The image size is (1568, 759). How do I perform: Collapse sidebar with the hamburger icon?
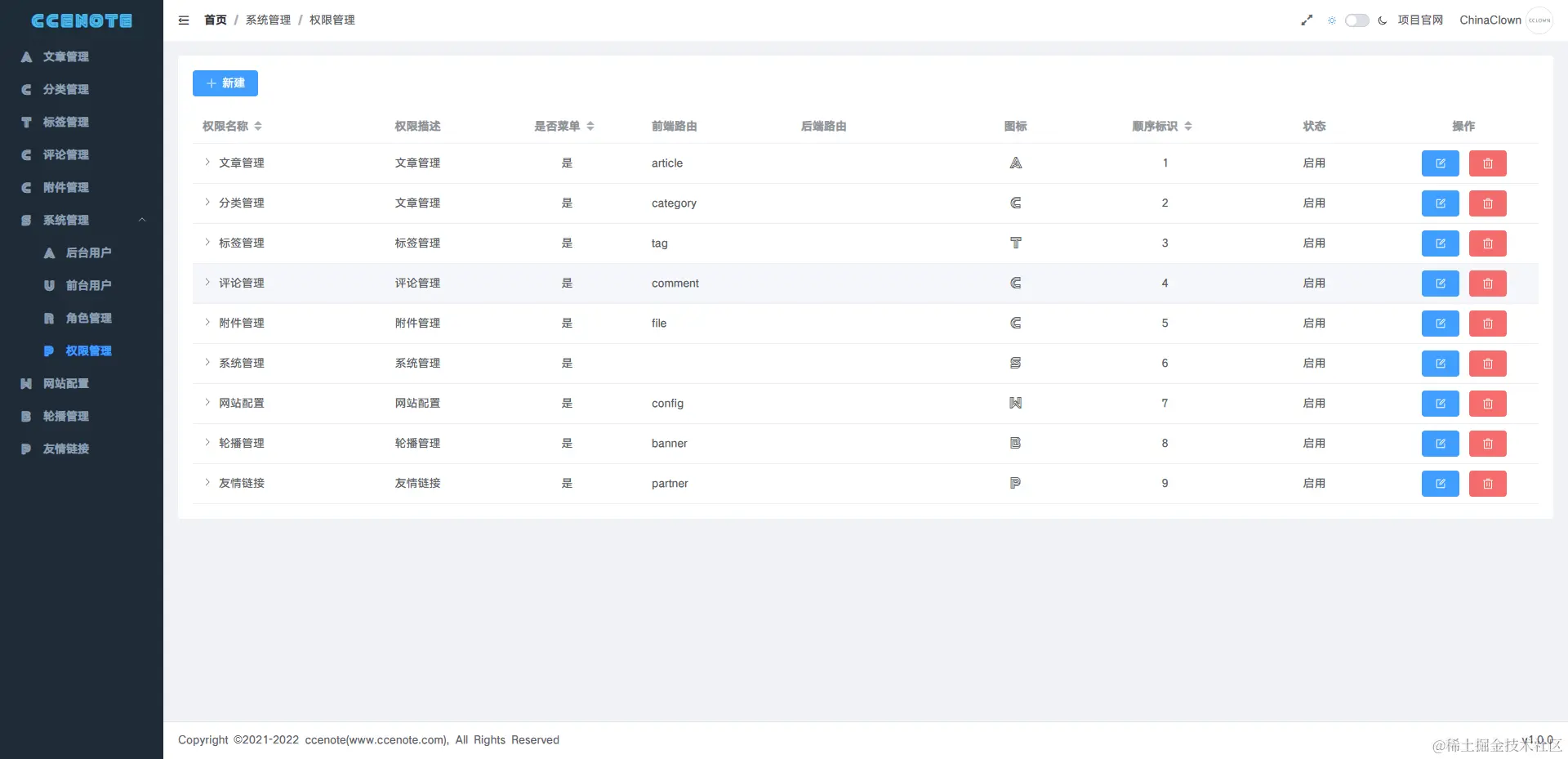tap(184, 20)
